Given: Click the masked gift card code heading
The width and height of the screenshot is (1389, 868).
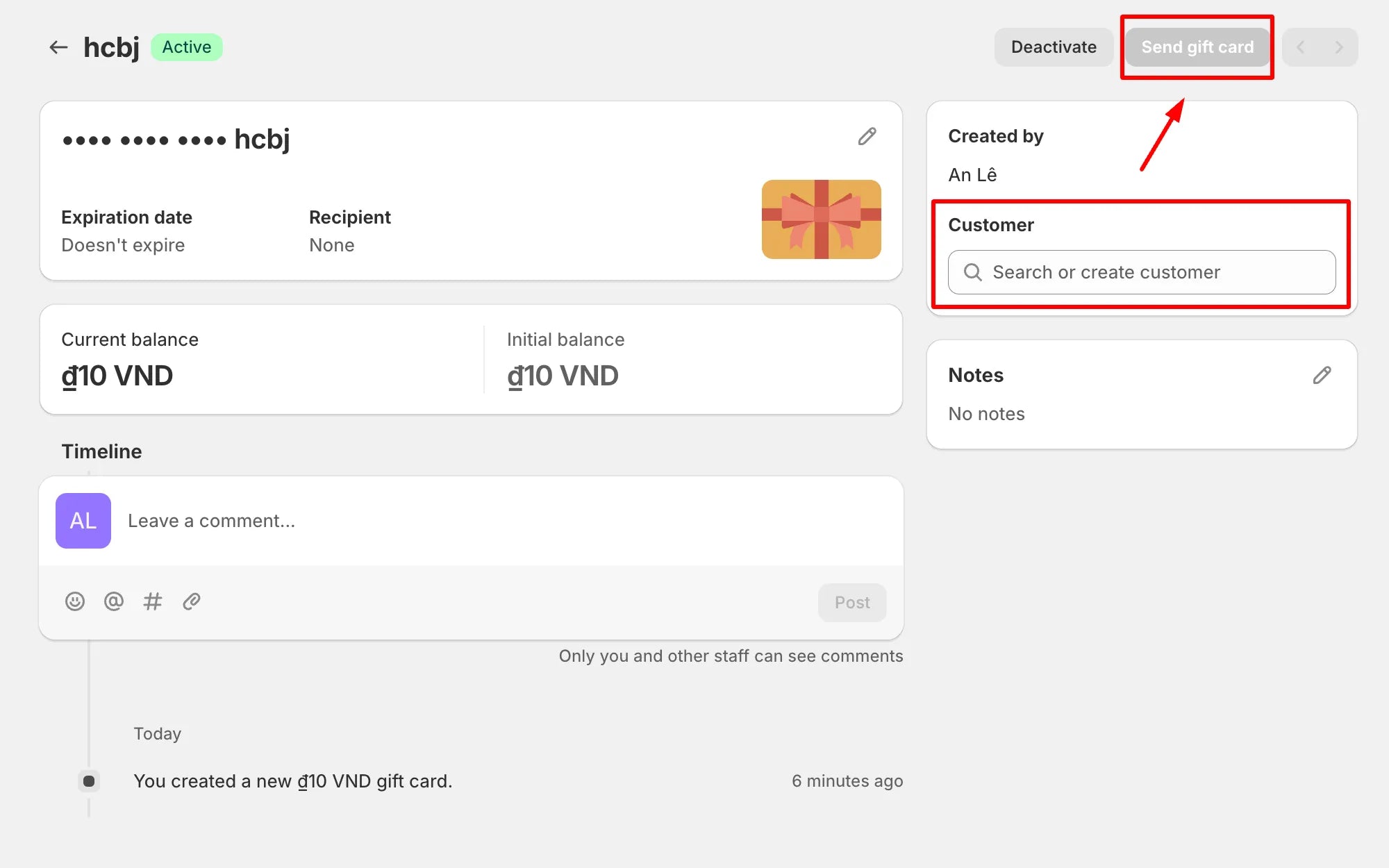Looking at the screenshot, I should (x=176, y=139).
